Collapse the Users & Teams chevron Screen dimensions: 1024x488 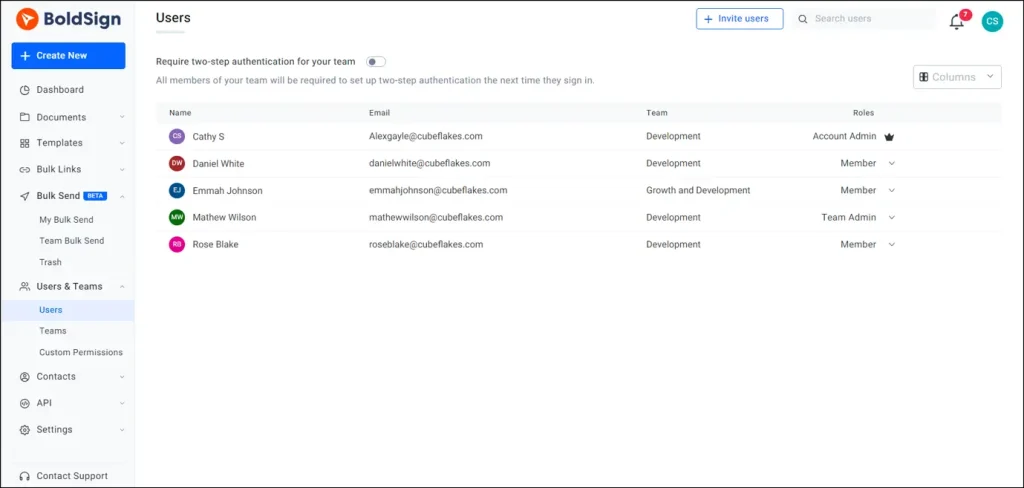tap(122, 286)
